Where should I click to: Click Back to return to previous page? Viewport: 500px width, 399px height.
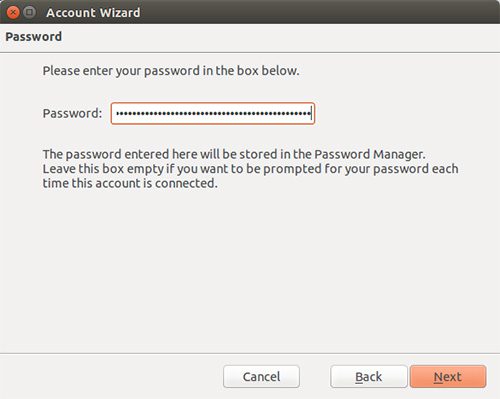[x=369, y=377]
